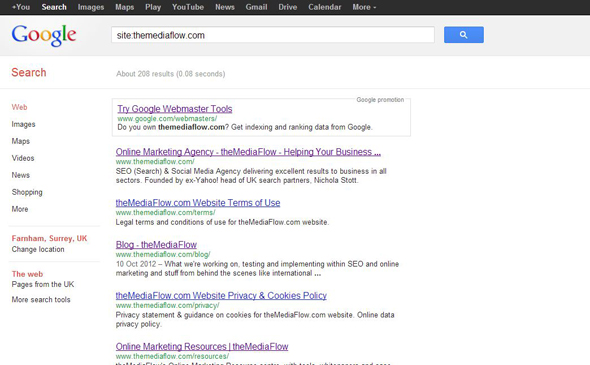Open Maps in the top black bar
Screen dimensions: 590x365
tap(125, 7)
